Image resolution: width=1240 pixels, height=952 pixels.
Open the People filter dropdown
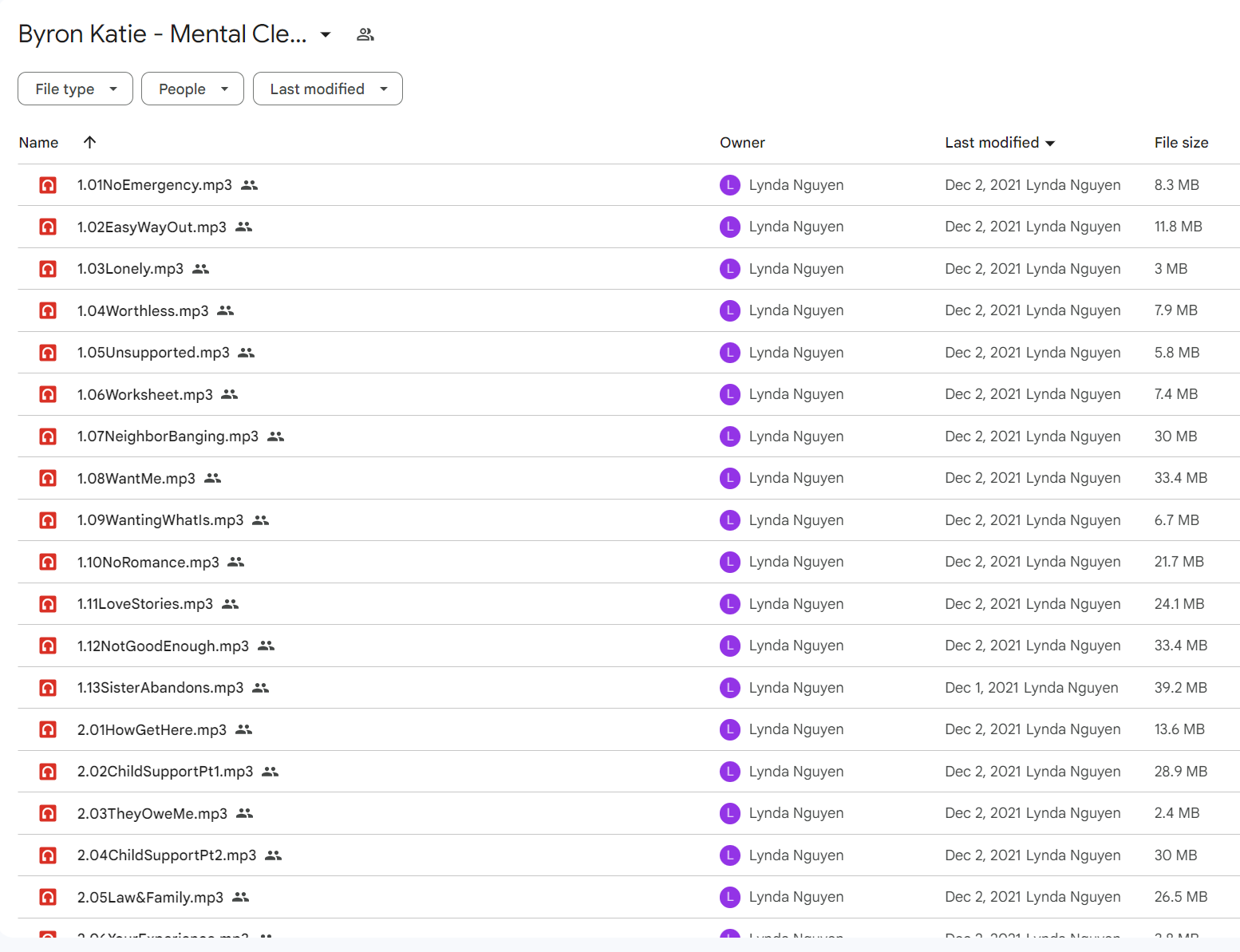[192, 89]
